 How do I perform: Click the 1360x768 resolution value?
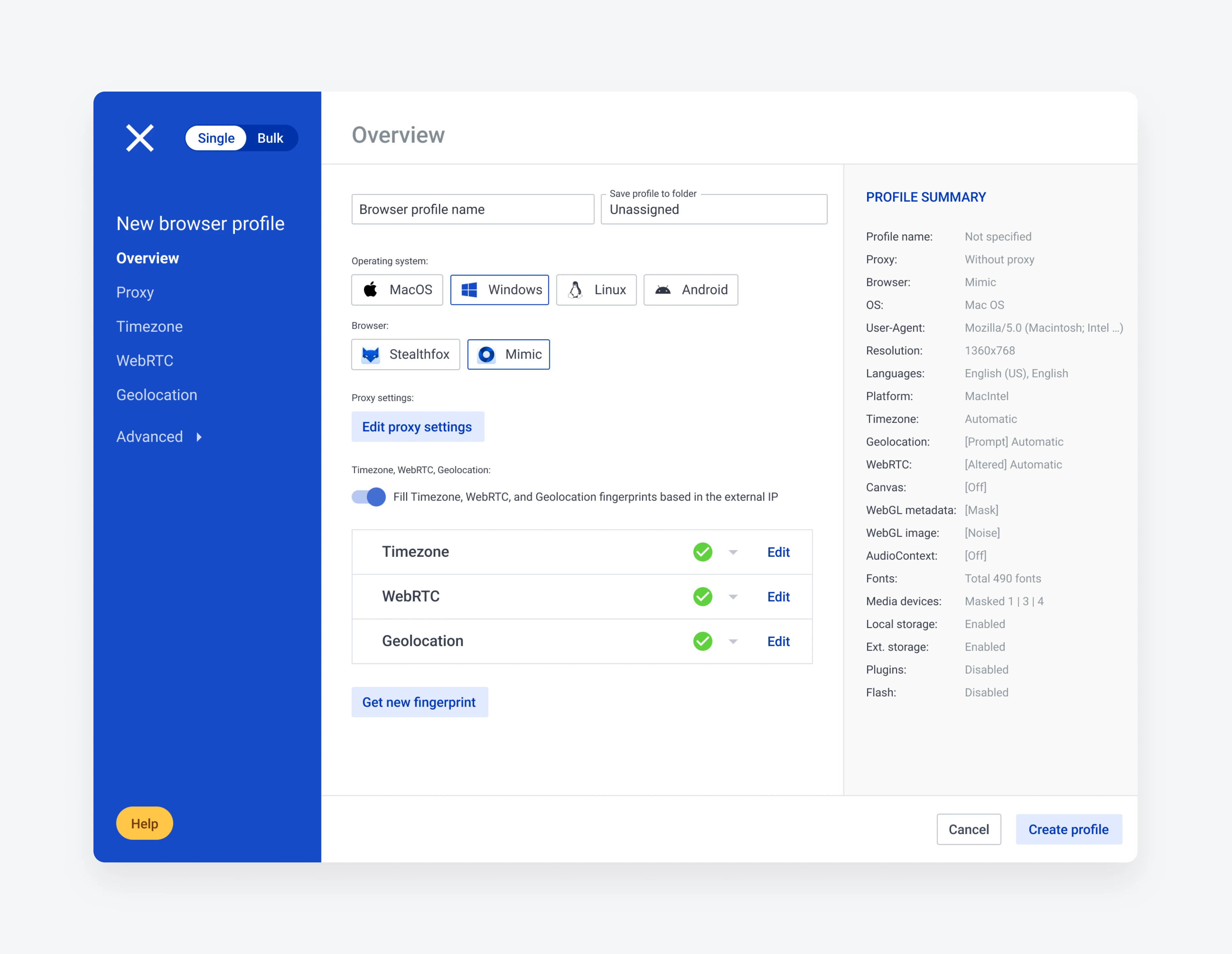(x=989, y=350)
